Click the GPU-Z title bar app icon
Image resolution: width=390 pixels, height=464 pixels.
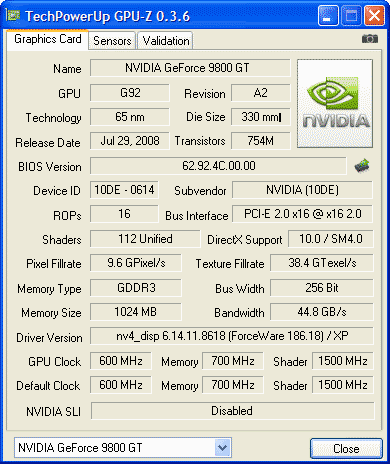pos(13,15)
